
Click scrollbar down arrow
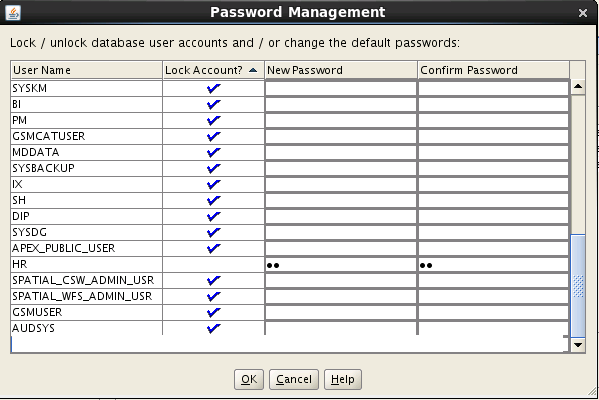(578, 345)
